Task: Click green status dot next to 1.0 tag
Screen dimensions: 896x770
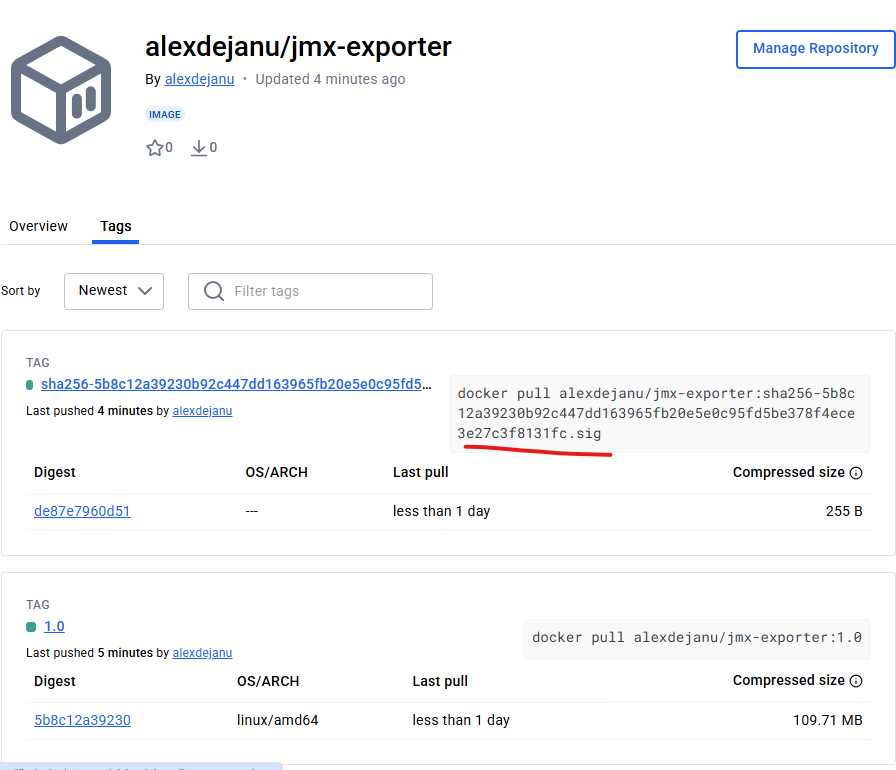Action: point(31,627)
